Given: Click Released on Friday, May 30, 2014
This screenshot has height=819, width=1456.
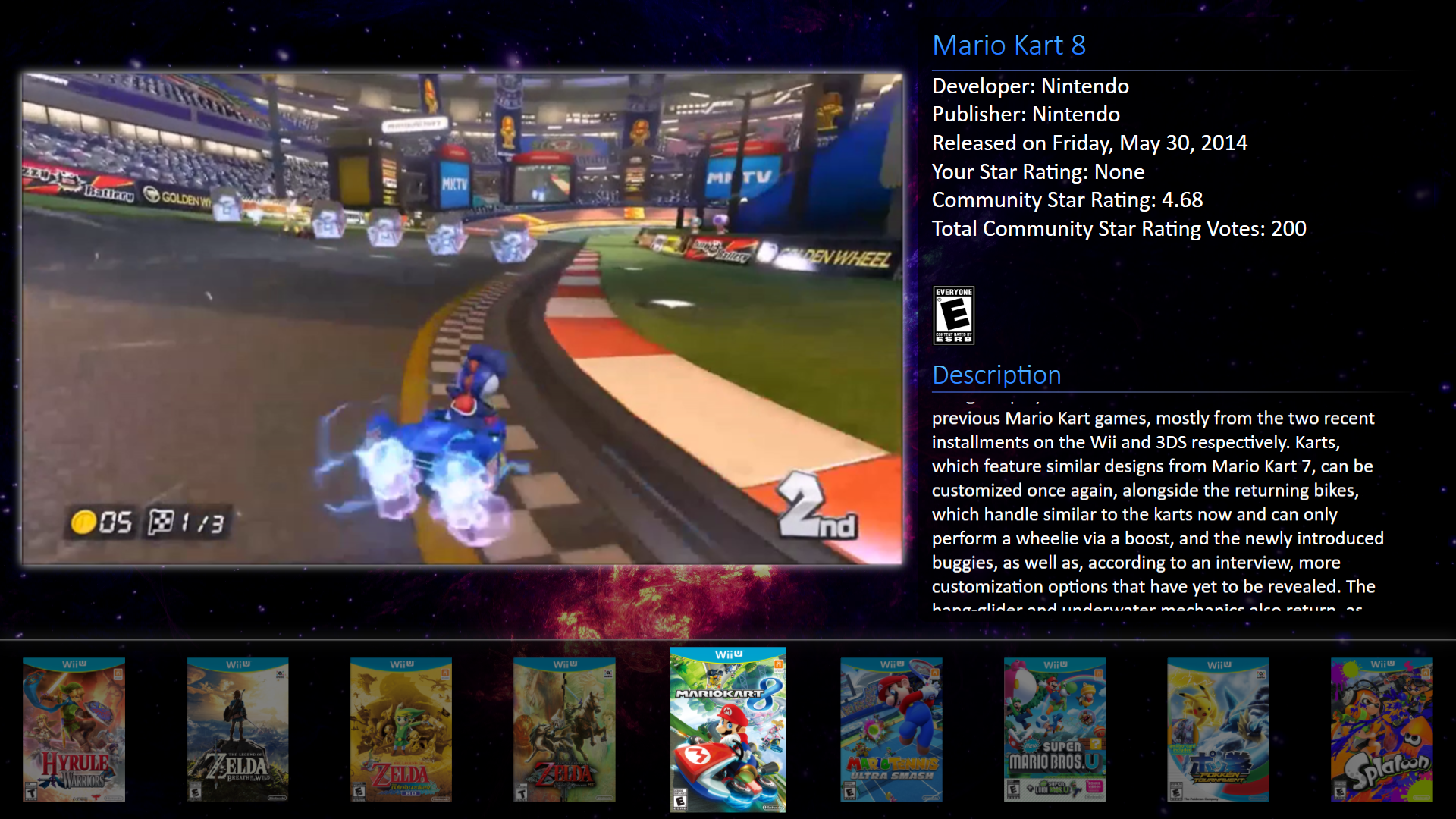Looking at the screenshot, I should tap(1090, 143).
